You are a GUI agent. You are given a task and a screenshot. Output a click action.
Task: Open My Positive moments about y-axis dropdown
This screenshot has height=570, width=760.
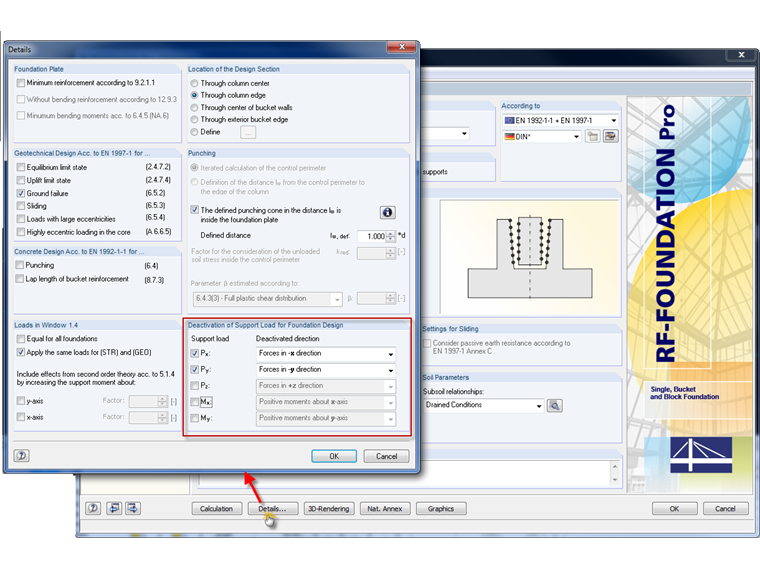pos(326,418)
